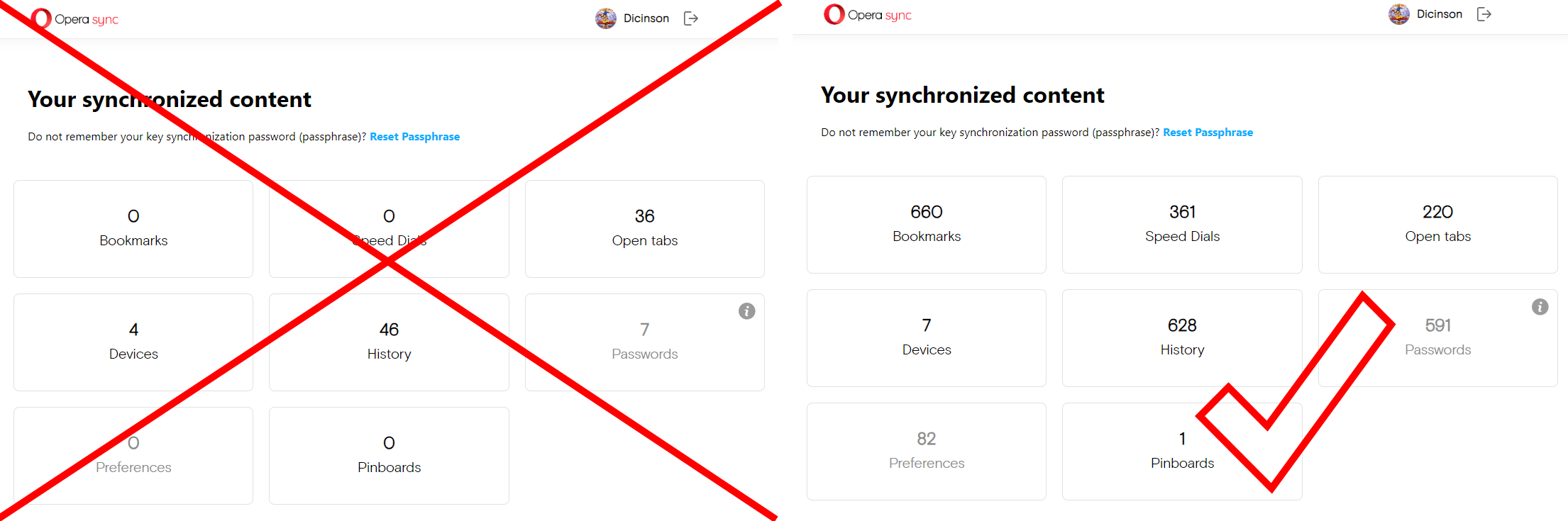Viewport: 1568px width, 521px height.
Task: Click the info icon beside 591 Passwords
Action: coord(1540,307)
